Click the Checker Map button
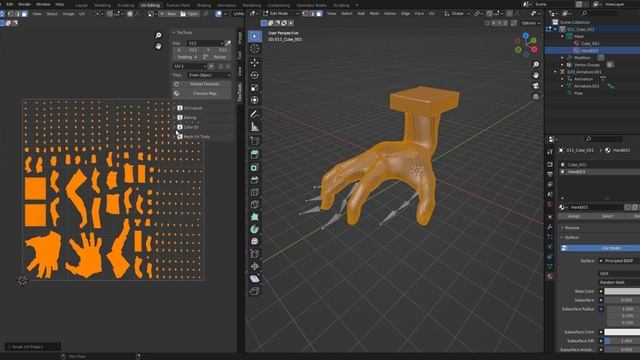This screenshot has width=640, height=360. 202,93
